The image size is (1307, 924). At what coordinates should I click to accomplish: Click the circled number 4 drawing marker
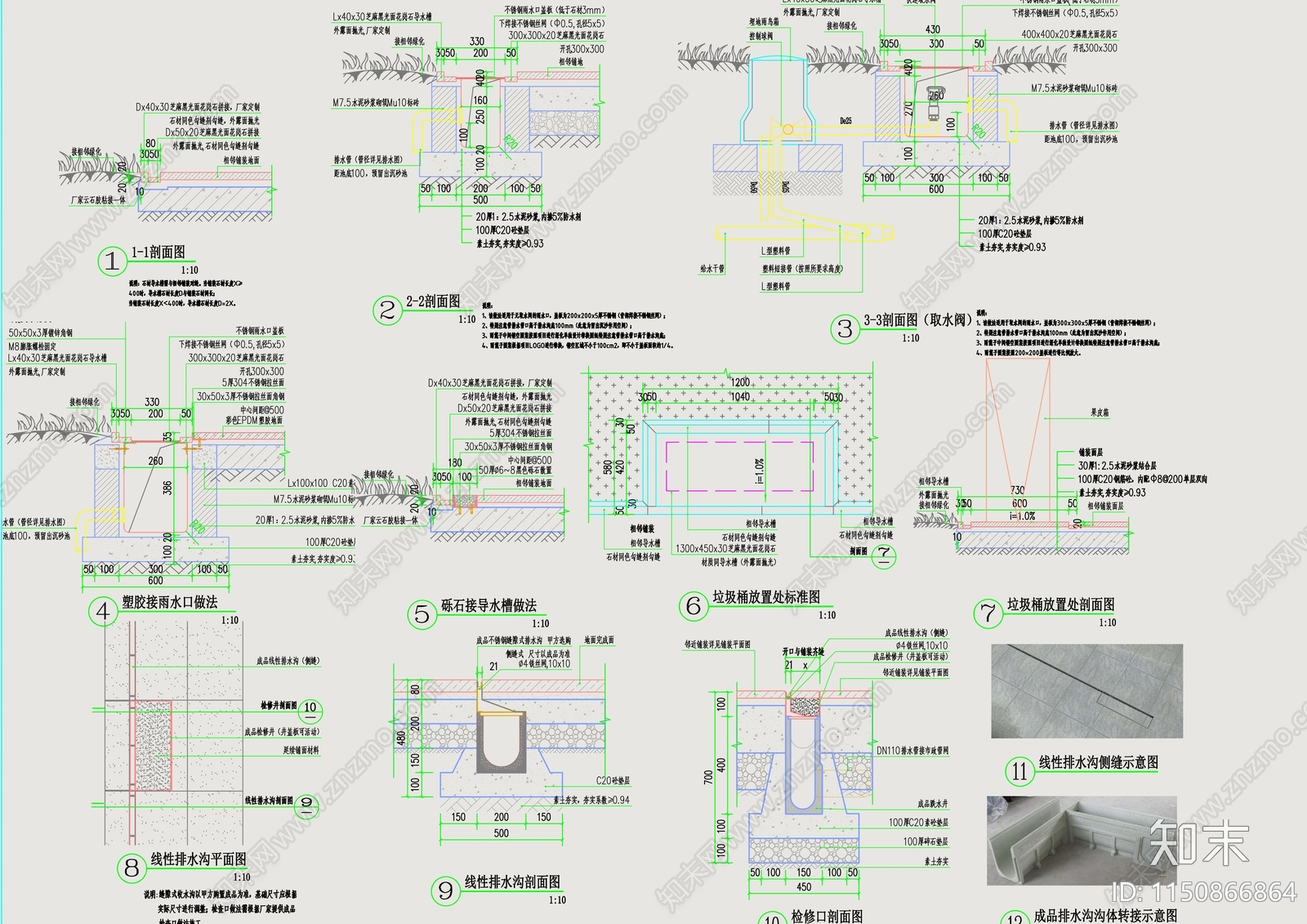[102, 612]
